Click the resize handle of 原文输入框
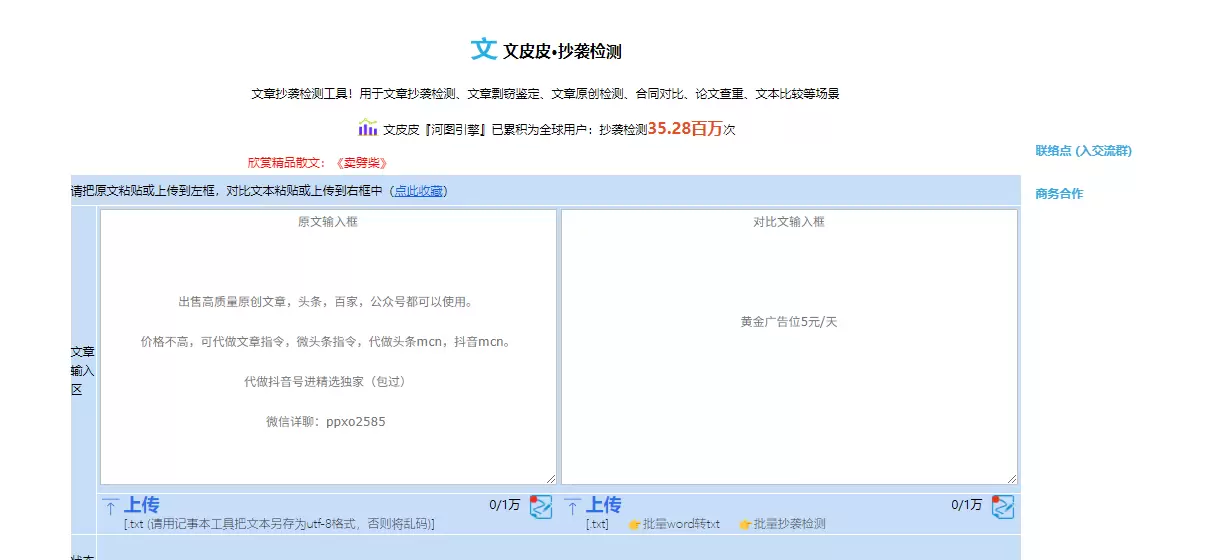This screenshot has width=1209, height=560. click(550, 479)
